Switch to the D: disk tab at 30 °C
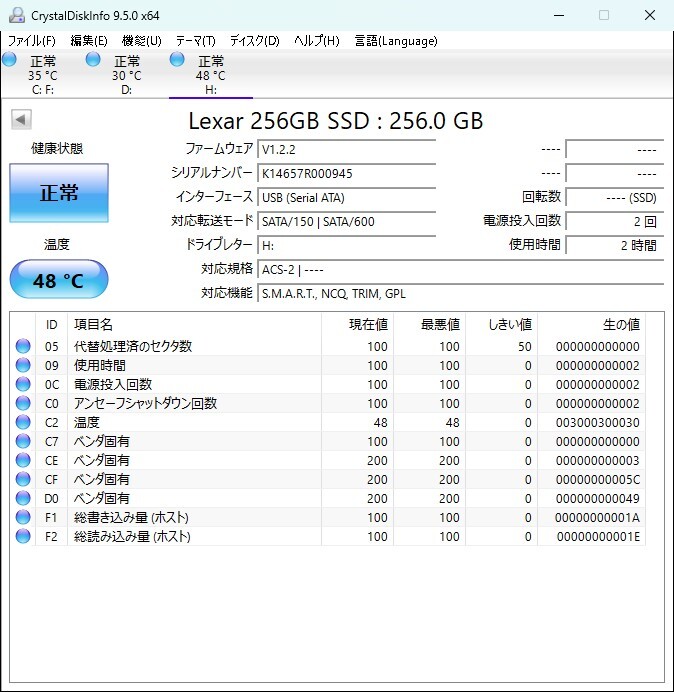The width and height of the screenshot is (674, 692). [127, 75]
